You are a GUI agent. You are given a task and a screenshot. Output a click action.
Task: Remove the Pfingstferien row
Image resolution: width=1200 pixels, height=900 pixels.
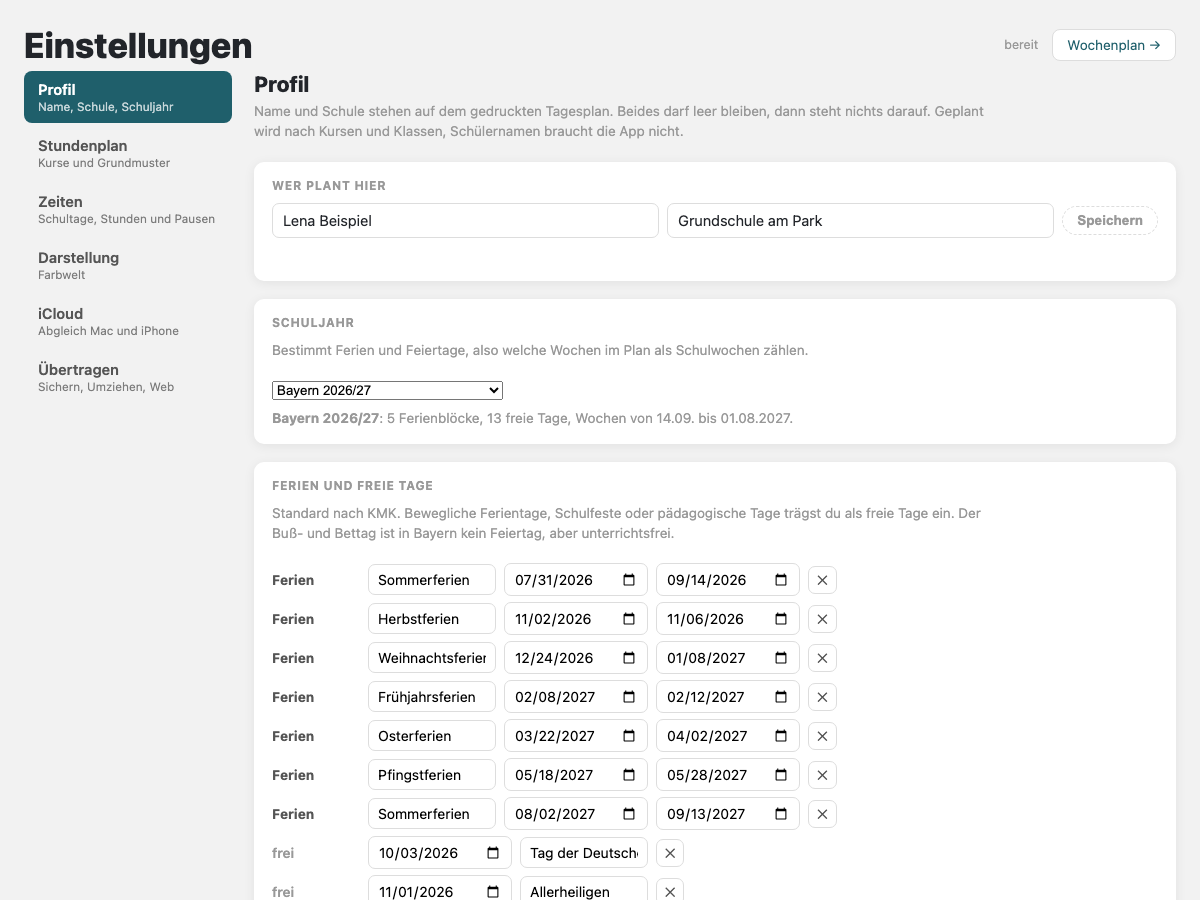tap(822, 775)
